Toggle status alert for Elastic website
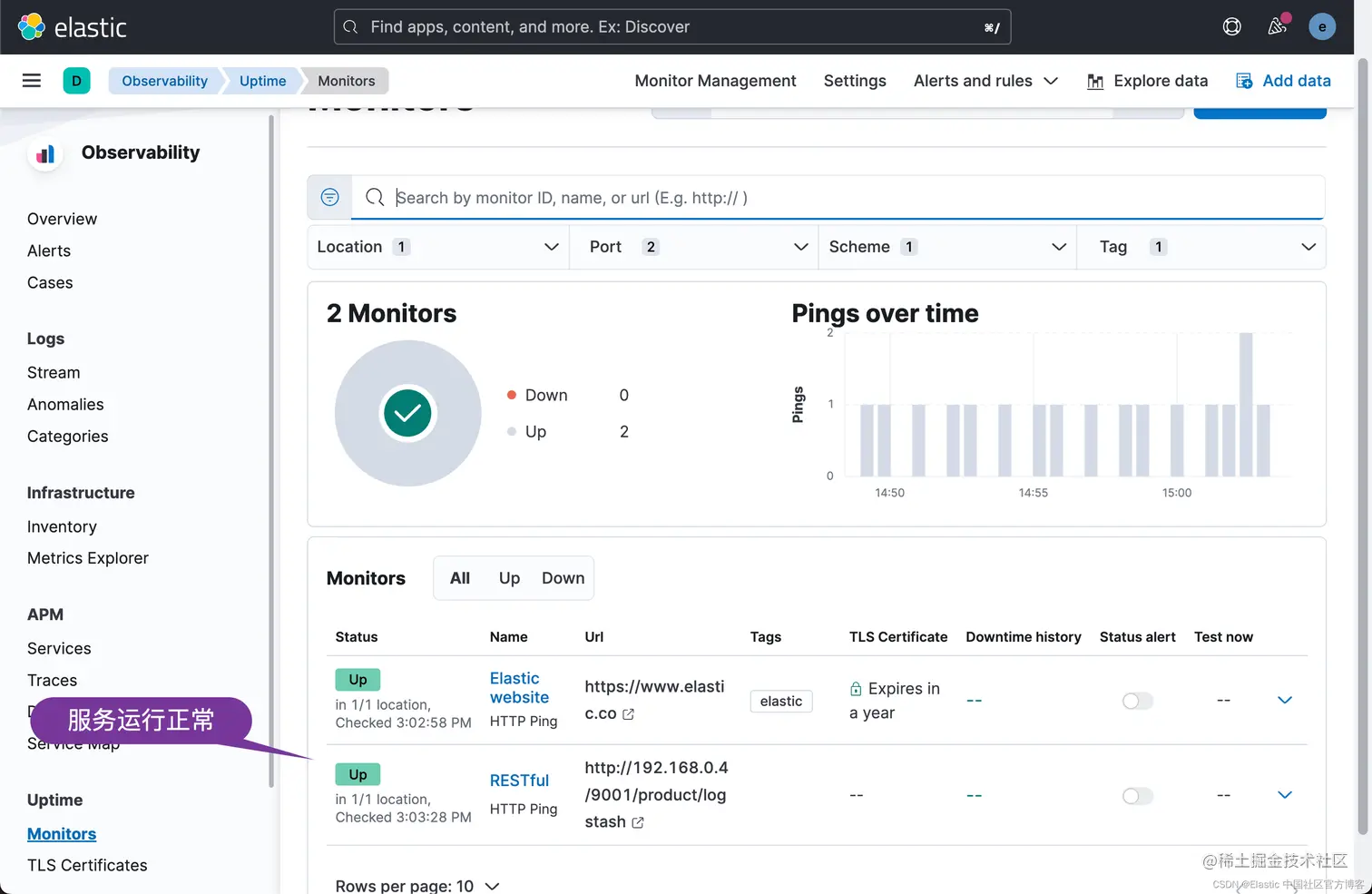The height and width of the screenshot is (894, 1372). point(1137,701)
